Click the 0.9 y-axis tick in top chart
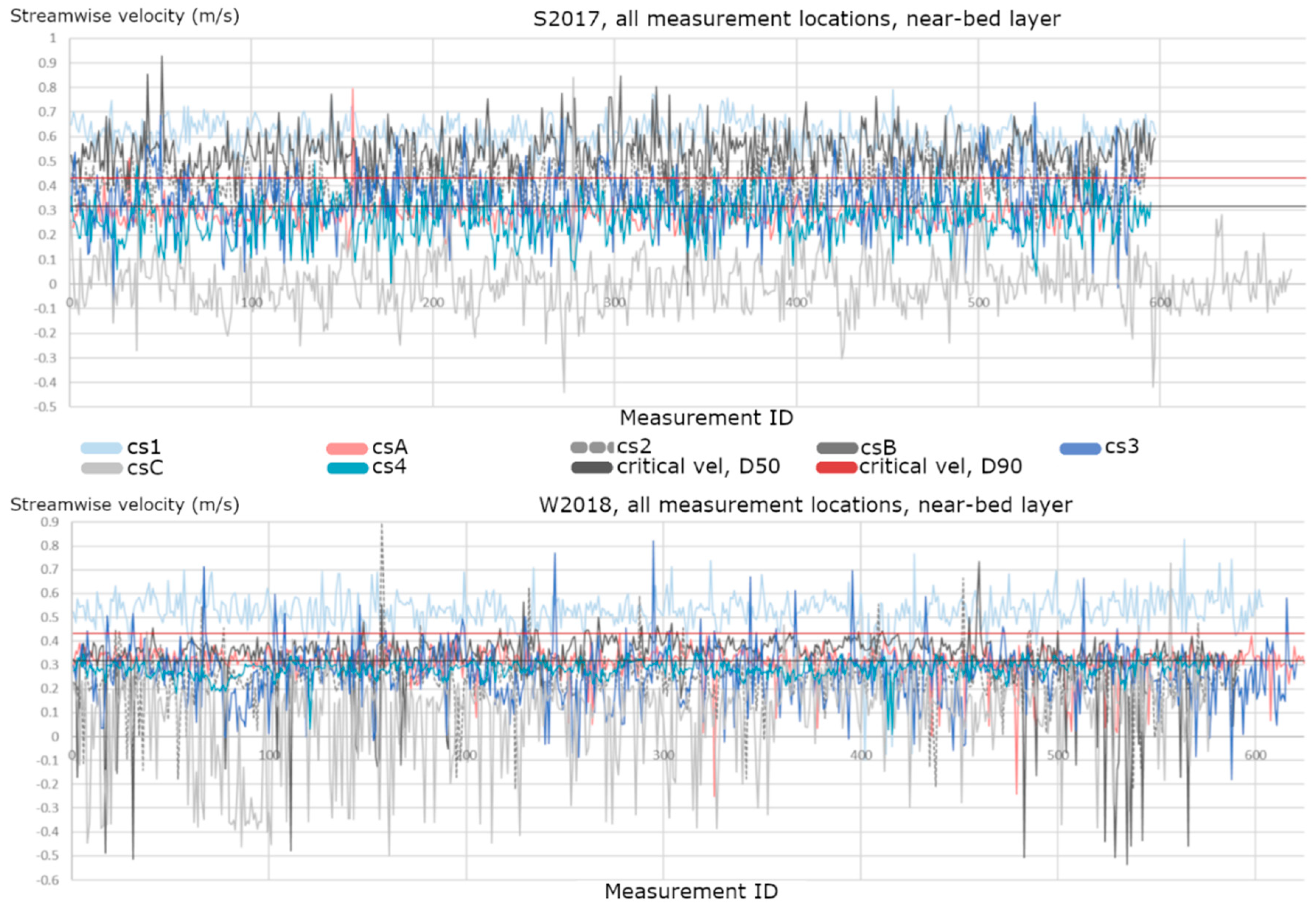 click(47, 63)
